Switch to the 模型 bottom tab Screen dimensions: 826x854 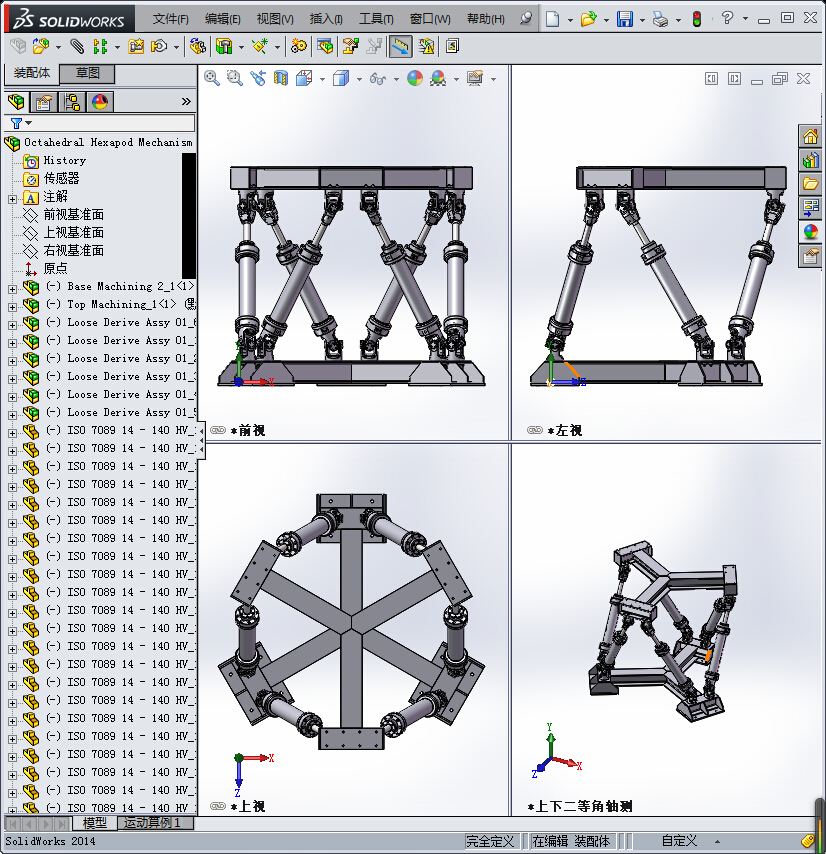pyautogui.click(x=94, y=822)
